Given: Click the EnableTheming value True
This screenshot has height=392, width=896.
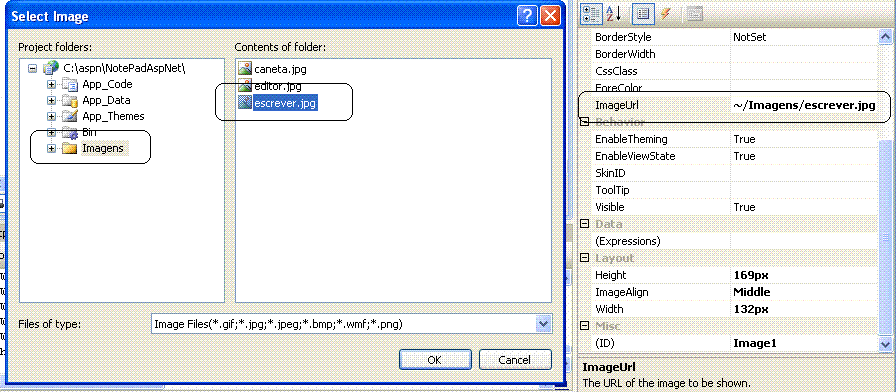Looking at the screenshot, I should [745, 139].
